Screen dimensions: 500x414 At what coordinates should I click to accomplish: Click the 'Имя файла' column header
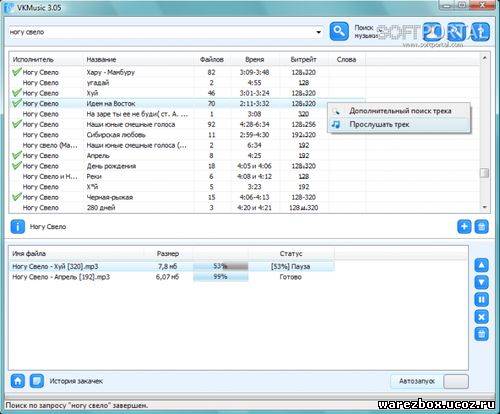(29, 253)
